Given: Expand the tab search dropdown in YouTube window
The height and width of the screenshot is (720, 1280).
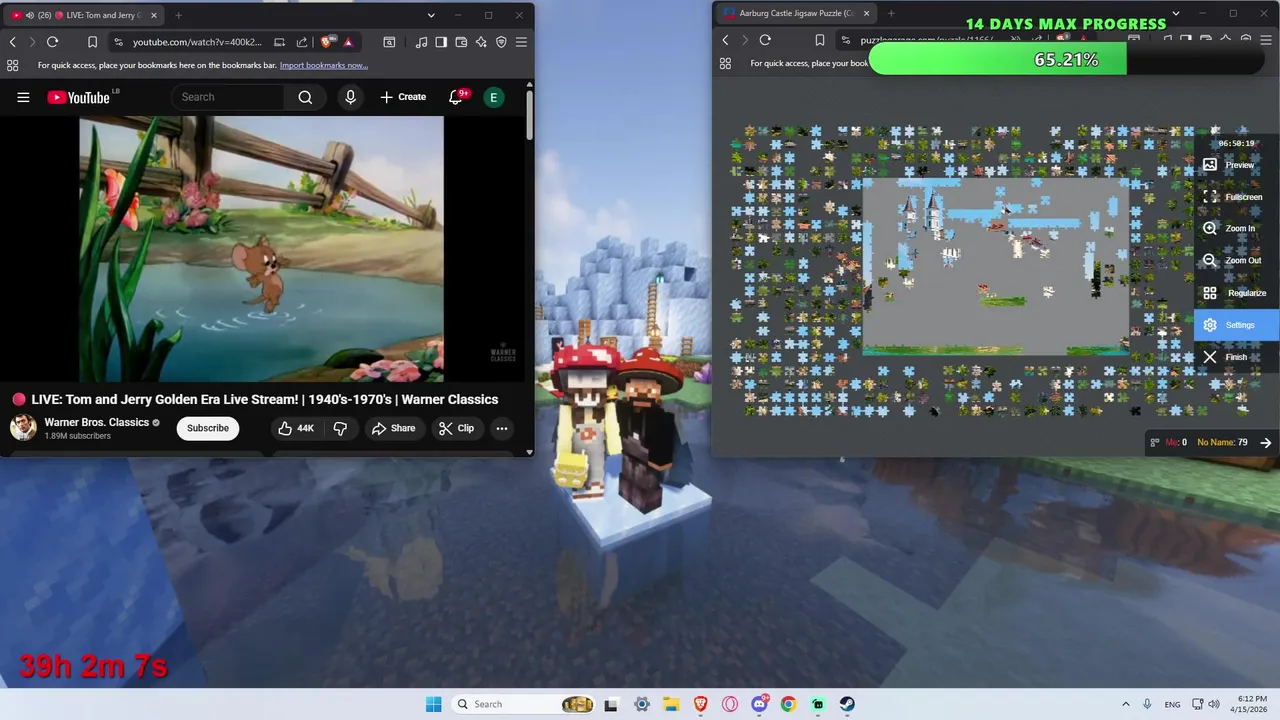Looking at the screenshot, I should [x=431, y=15].
